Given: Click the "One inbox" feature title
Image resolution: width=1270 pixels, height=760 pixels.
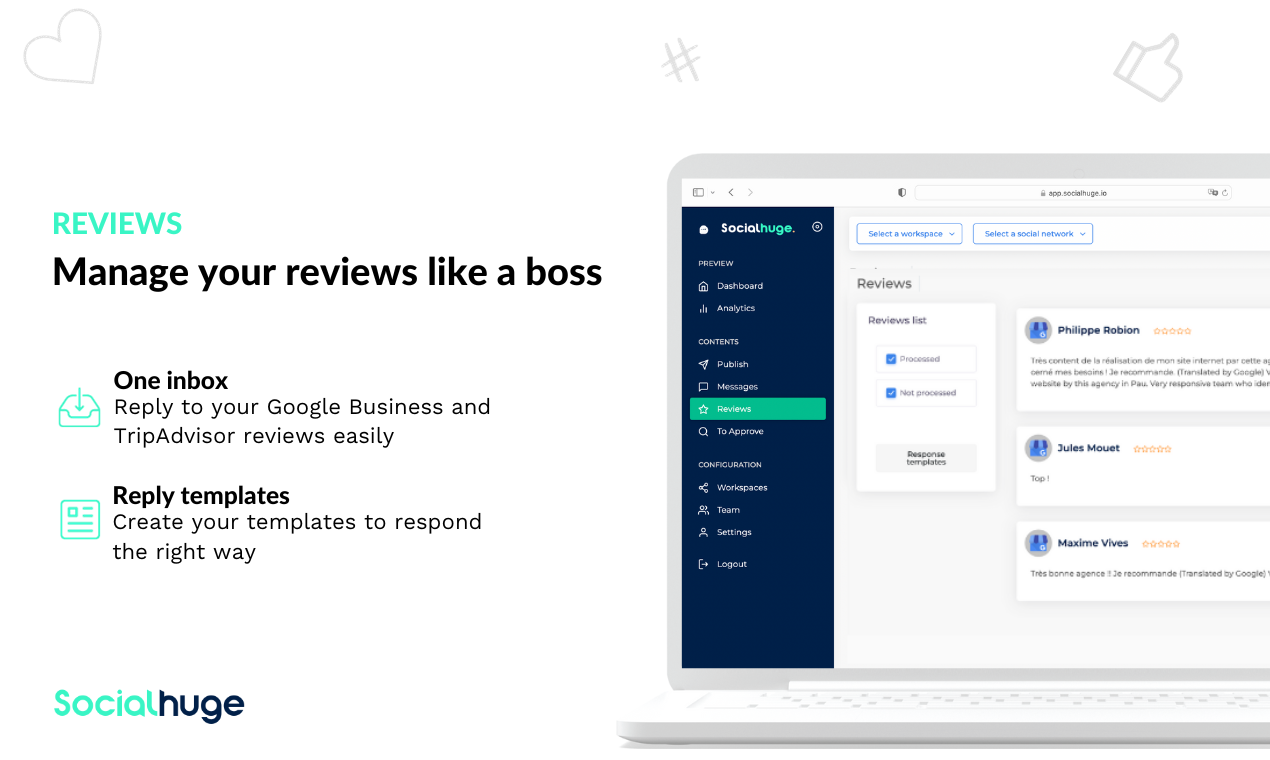Looking at the screenshot, I should [x=171, y=380].
